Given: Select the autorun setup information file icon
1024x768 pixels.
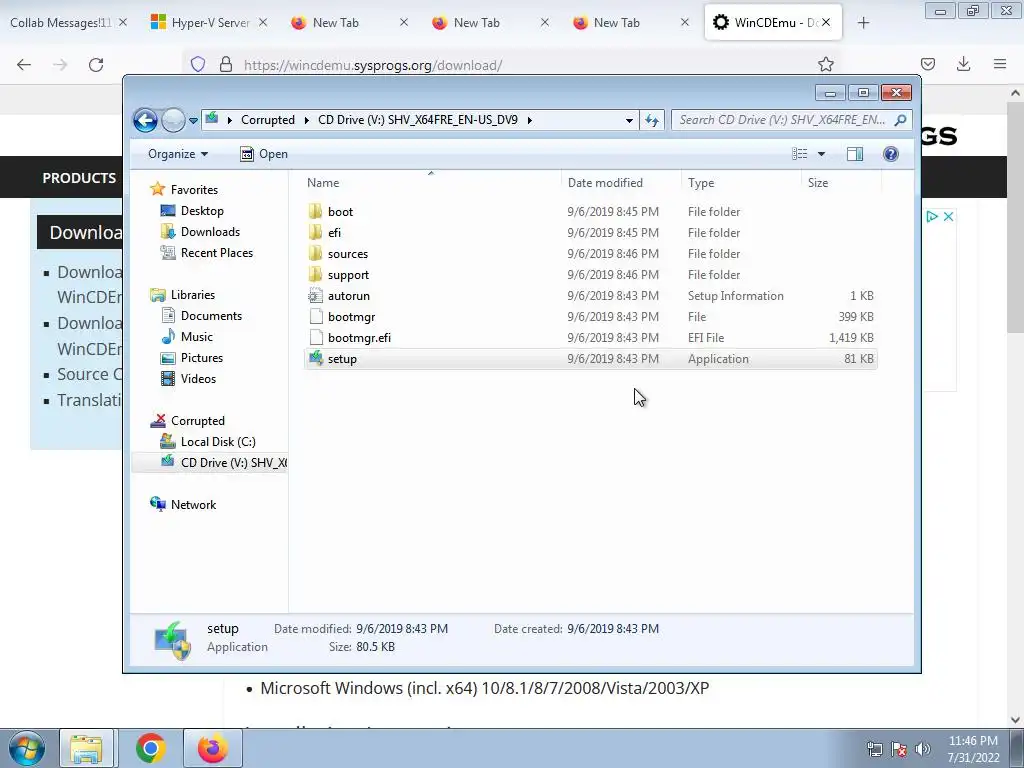Looking at the screenshot, I should [315, 296].
